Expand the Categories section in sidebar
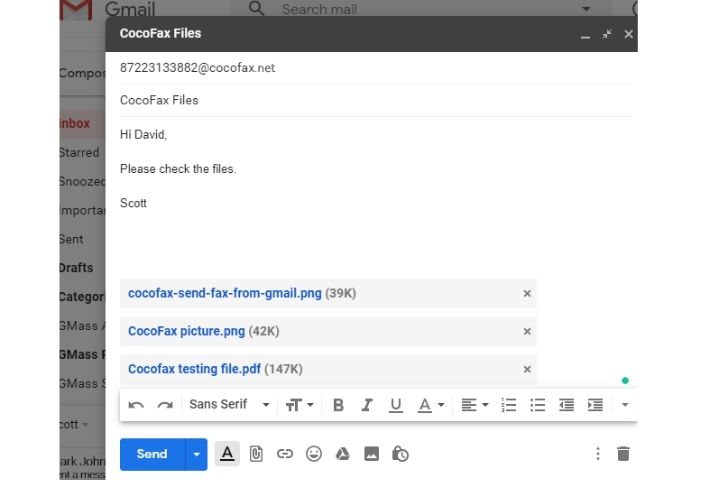 tap(83, 297)
